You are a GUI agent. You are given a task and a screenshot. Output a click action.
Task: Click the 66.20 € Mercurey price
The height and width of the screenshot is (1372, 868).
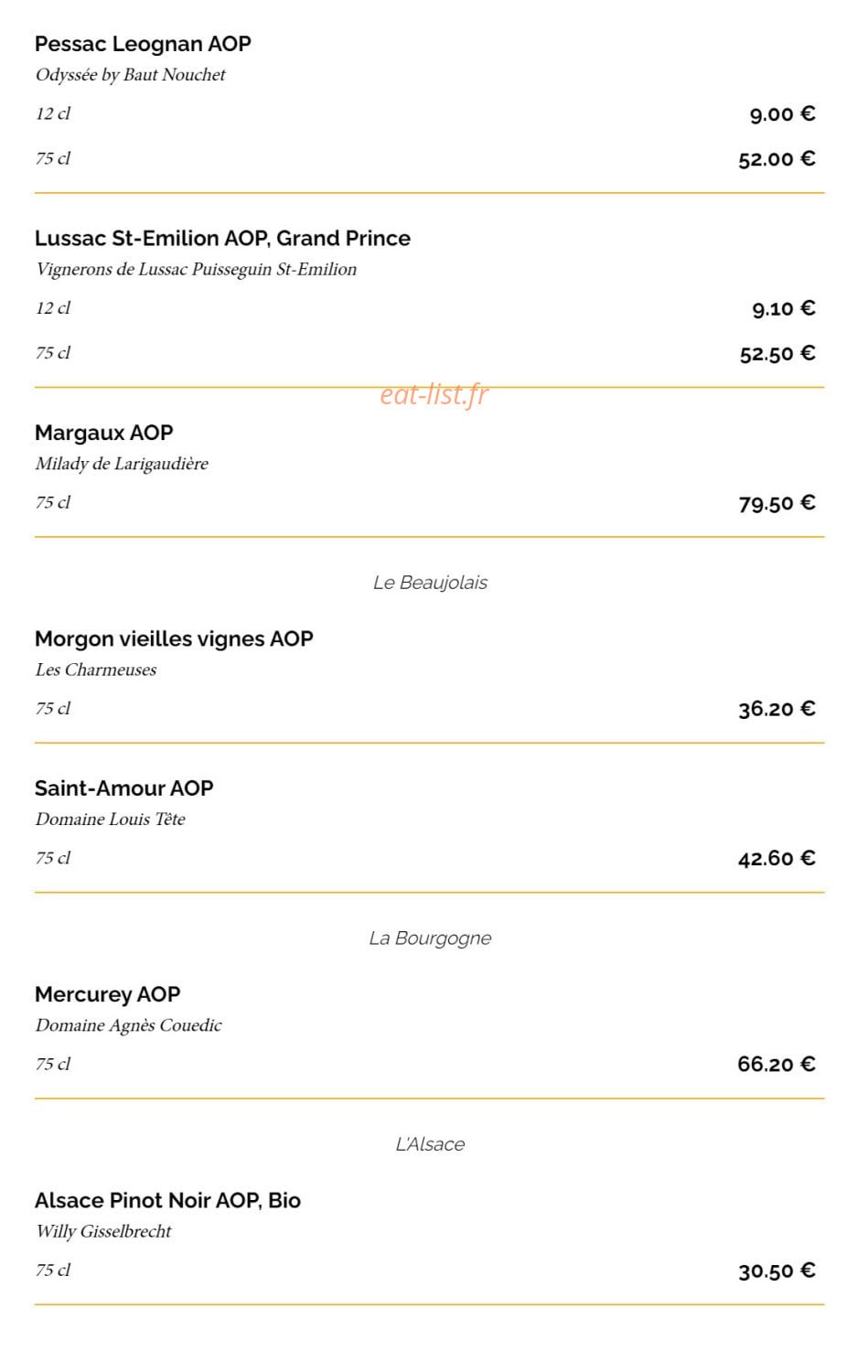point(777,1064)
